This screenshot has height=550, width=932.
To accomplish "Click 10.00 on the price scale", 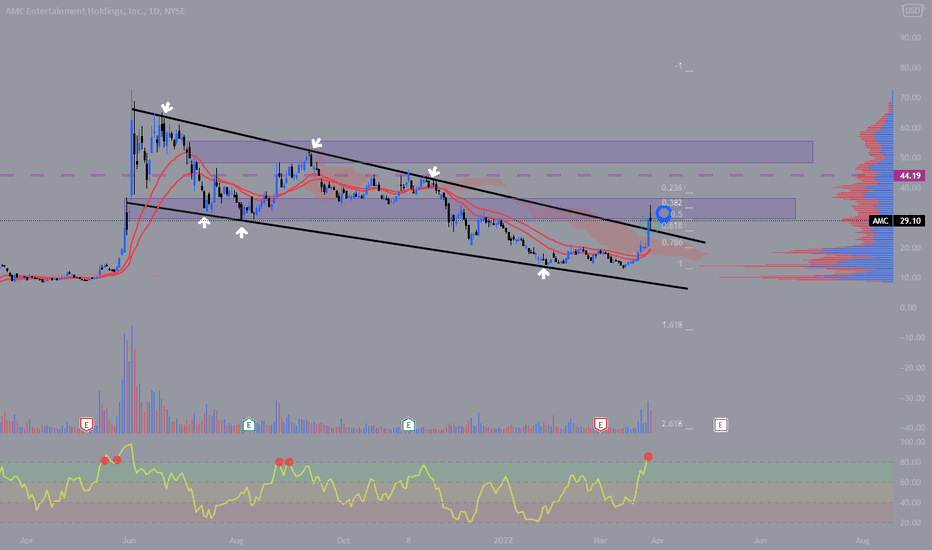I will click(909, 278).
